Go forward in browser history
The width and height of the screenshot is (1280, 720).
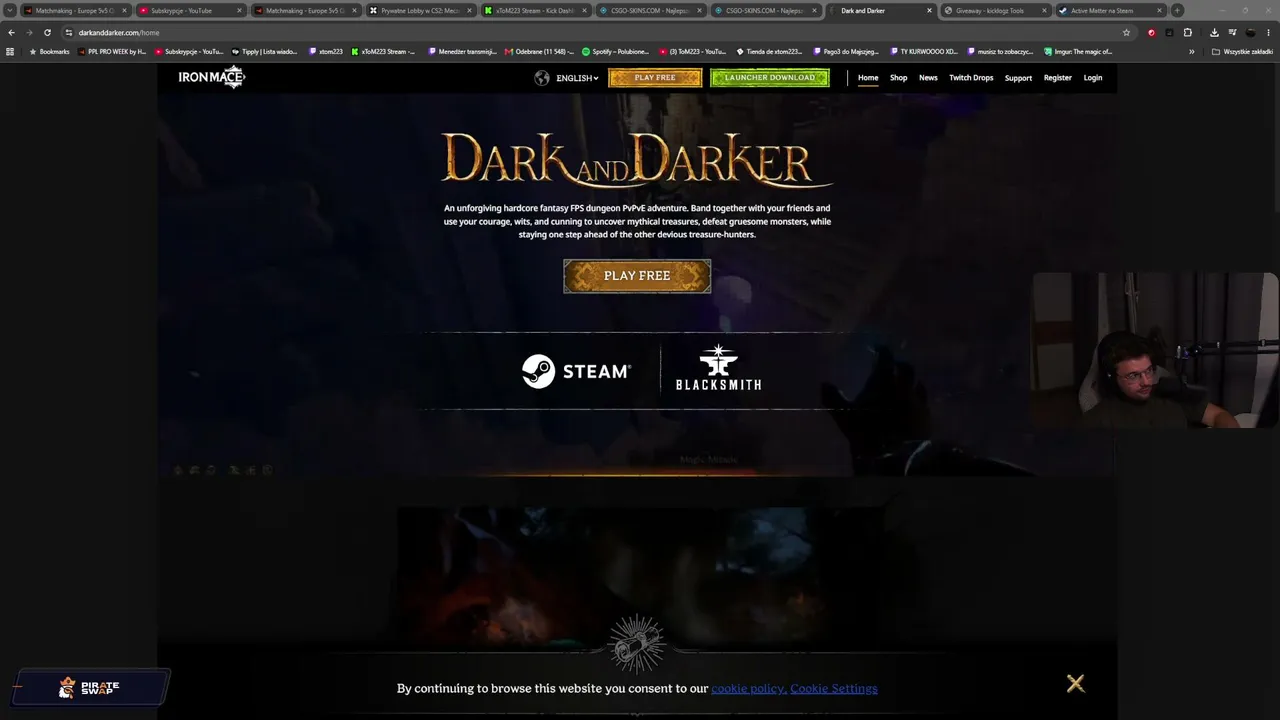28,32
